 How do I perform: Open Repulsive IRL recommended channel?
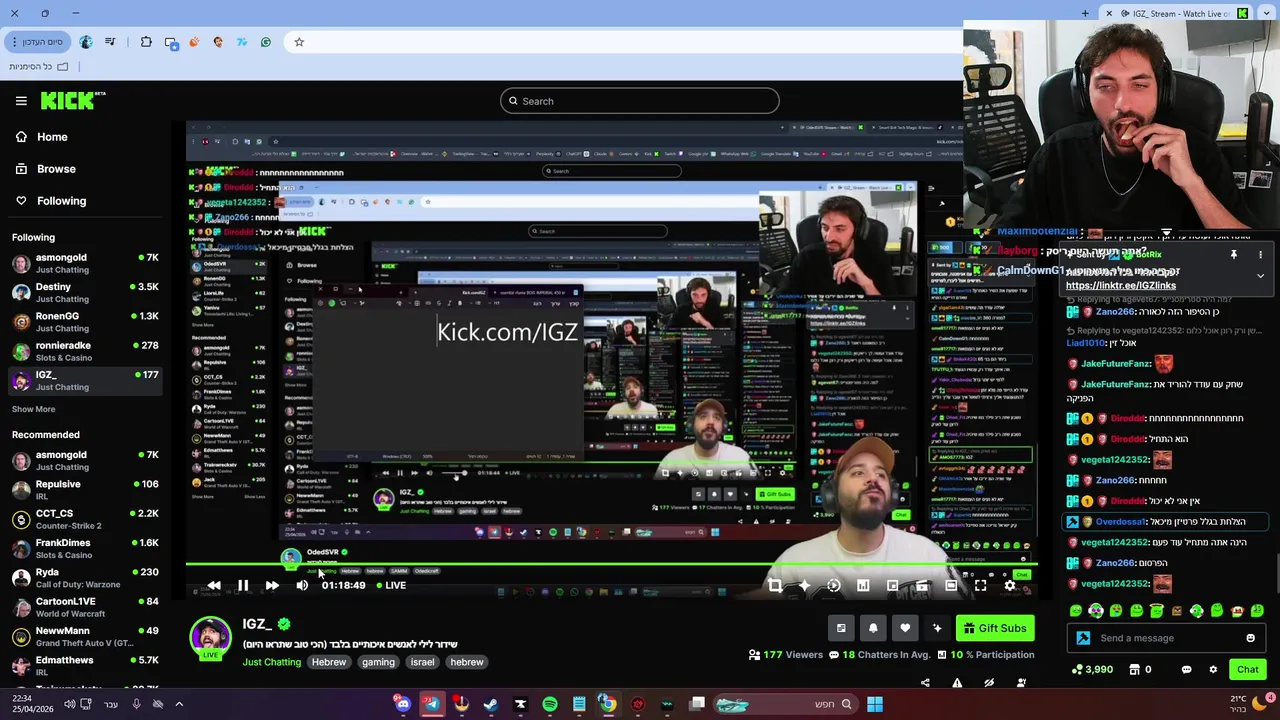click(x=85, y=490)
